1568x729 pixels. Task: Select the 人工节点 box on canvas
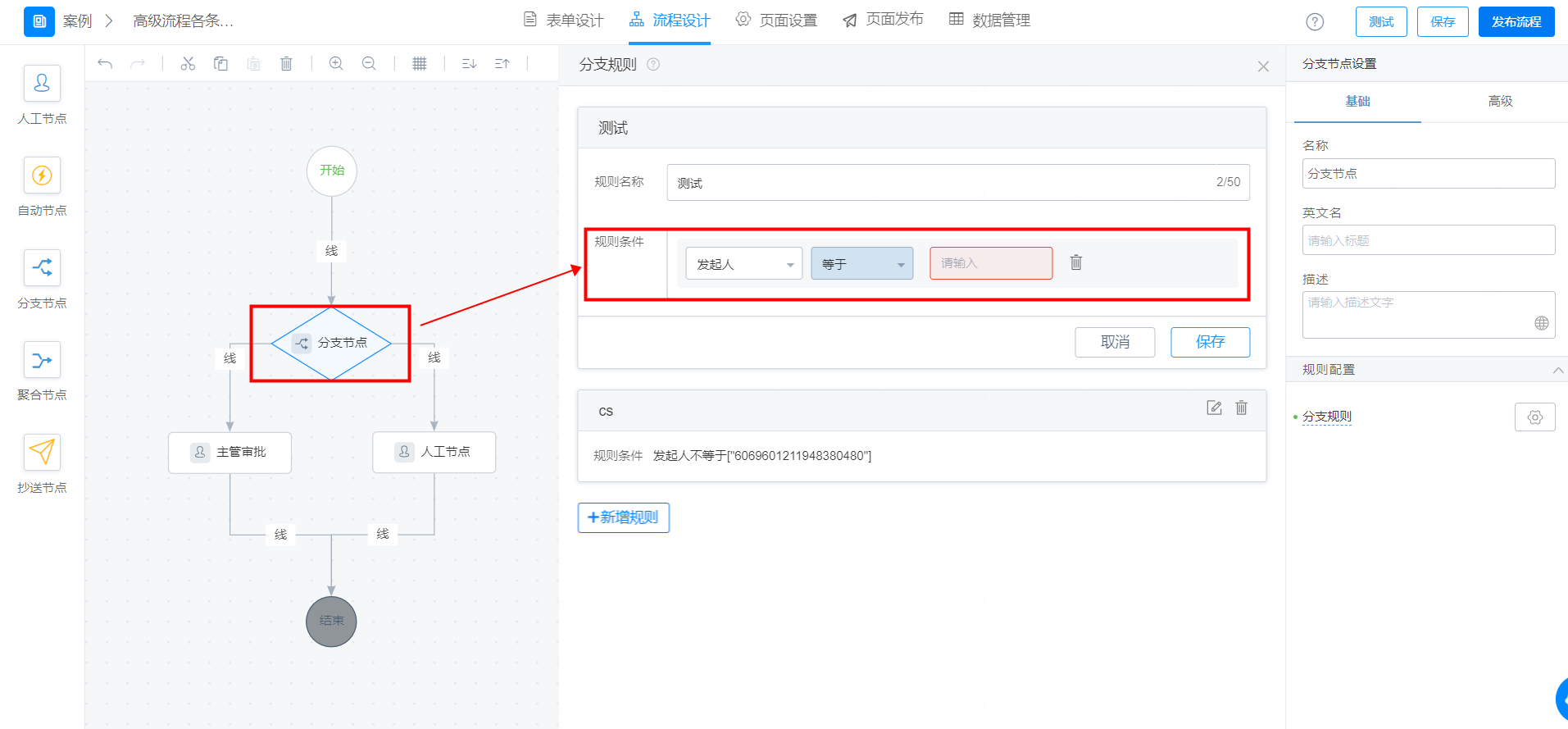click(434, 452)
